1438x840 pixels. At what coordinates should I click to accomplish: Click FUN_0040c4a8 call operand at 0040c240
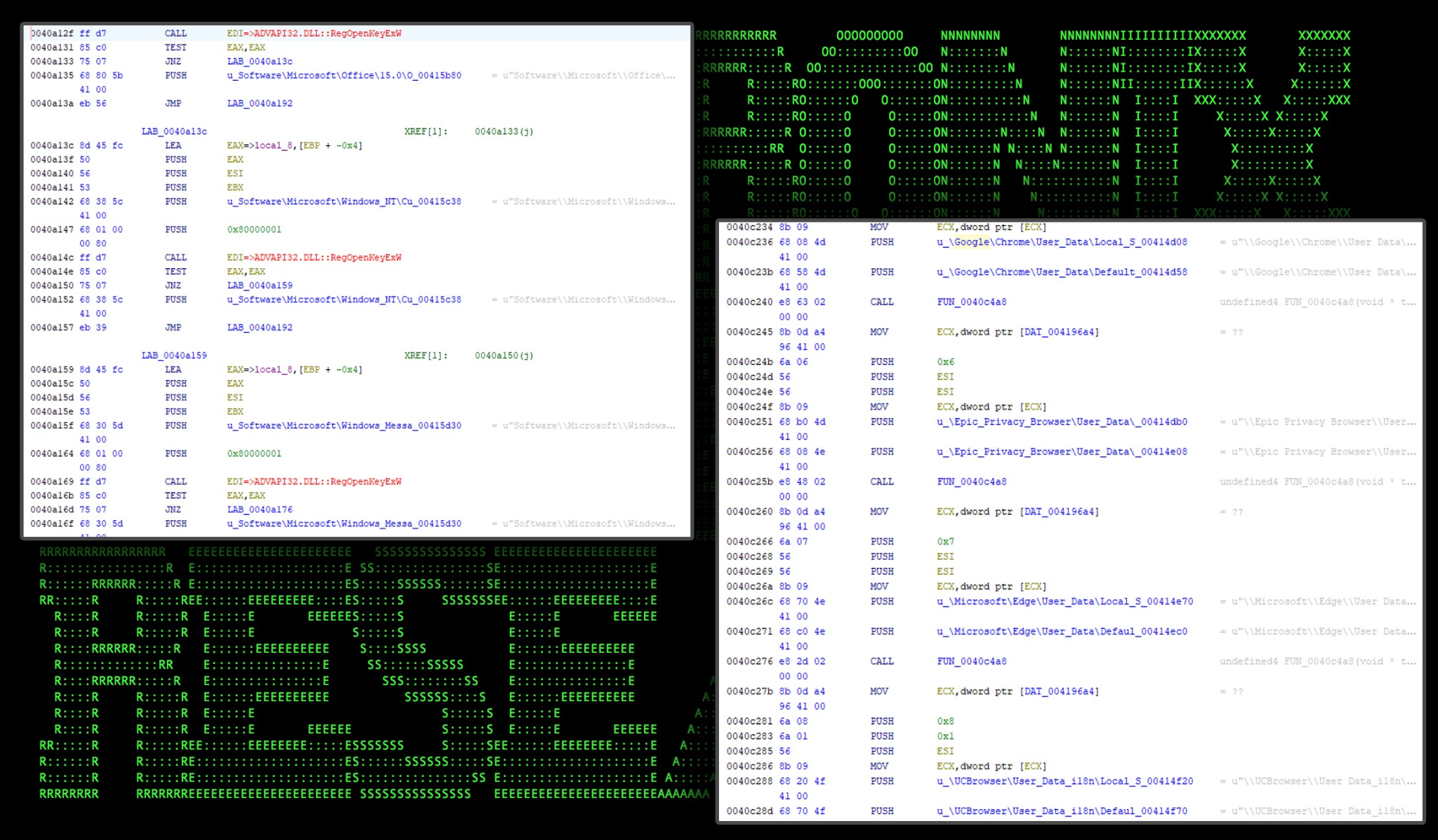click(x=971, y=302)
